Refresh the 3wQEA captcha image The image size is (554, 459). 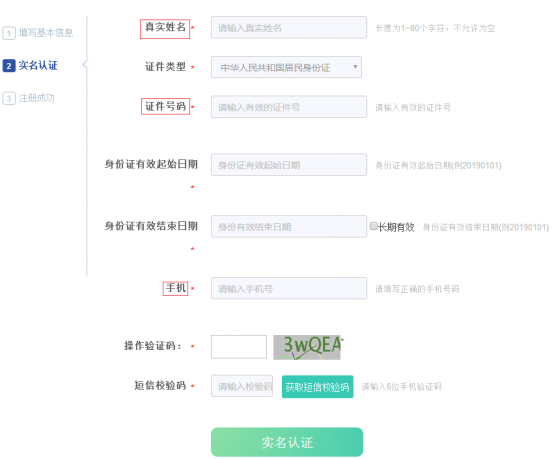point(307,347)
